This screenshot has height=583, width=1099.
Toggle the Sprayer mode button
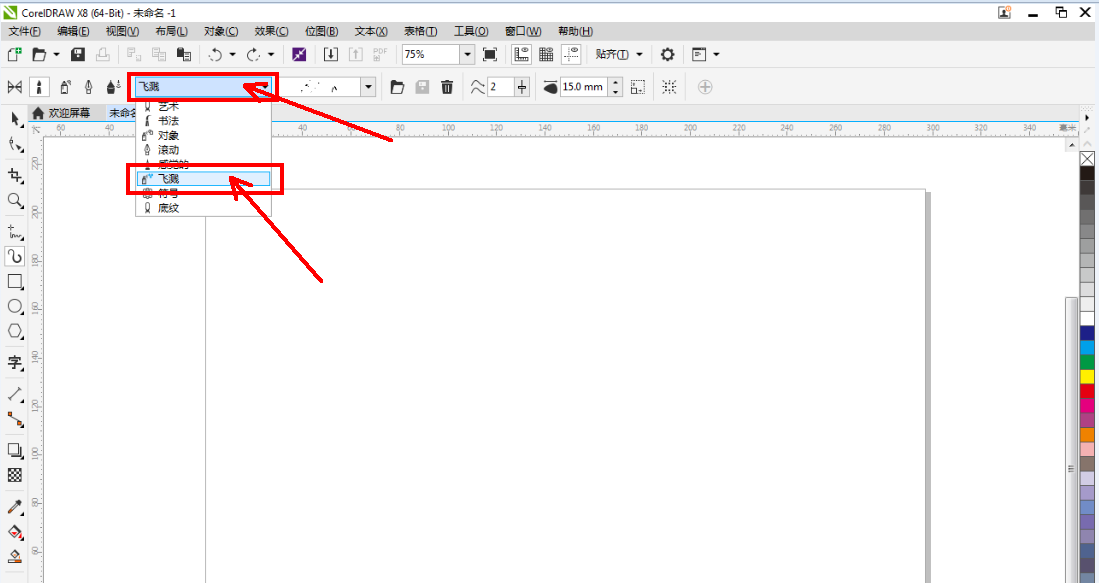(x=64, y=87)
